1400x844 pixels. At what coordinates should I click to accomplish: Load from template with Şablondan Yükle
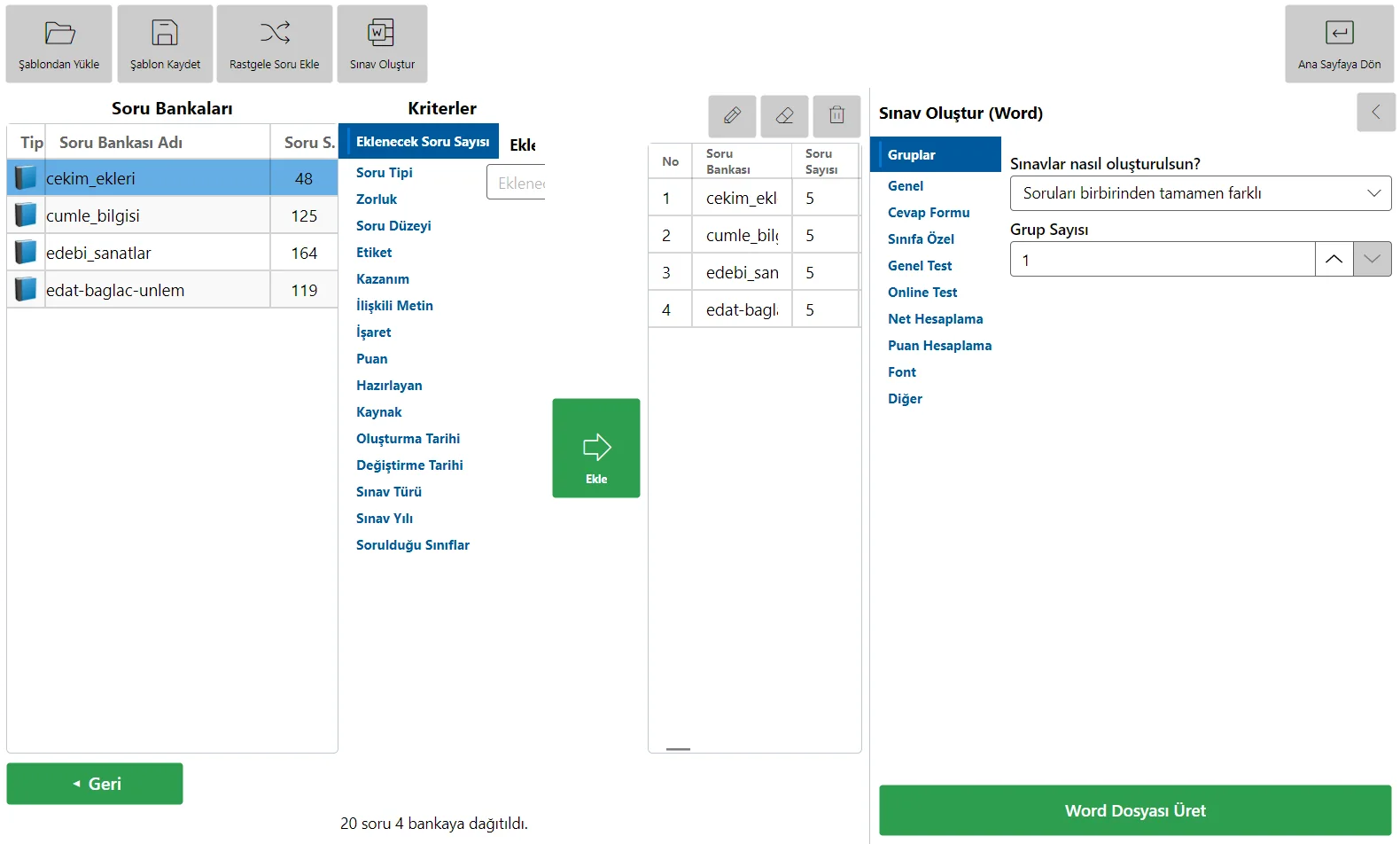[59, 44]
